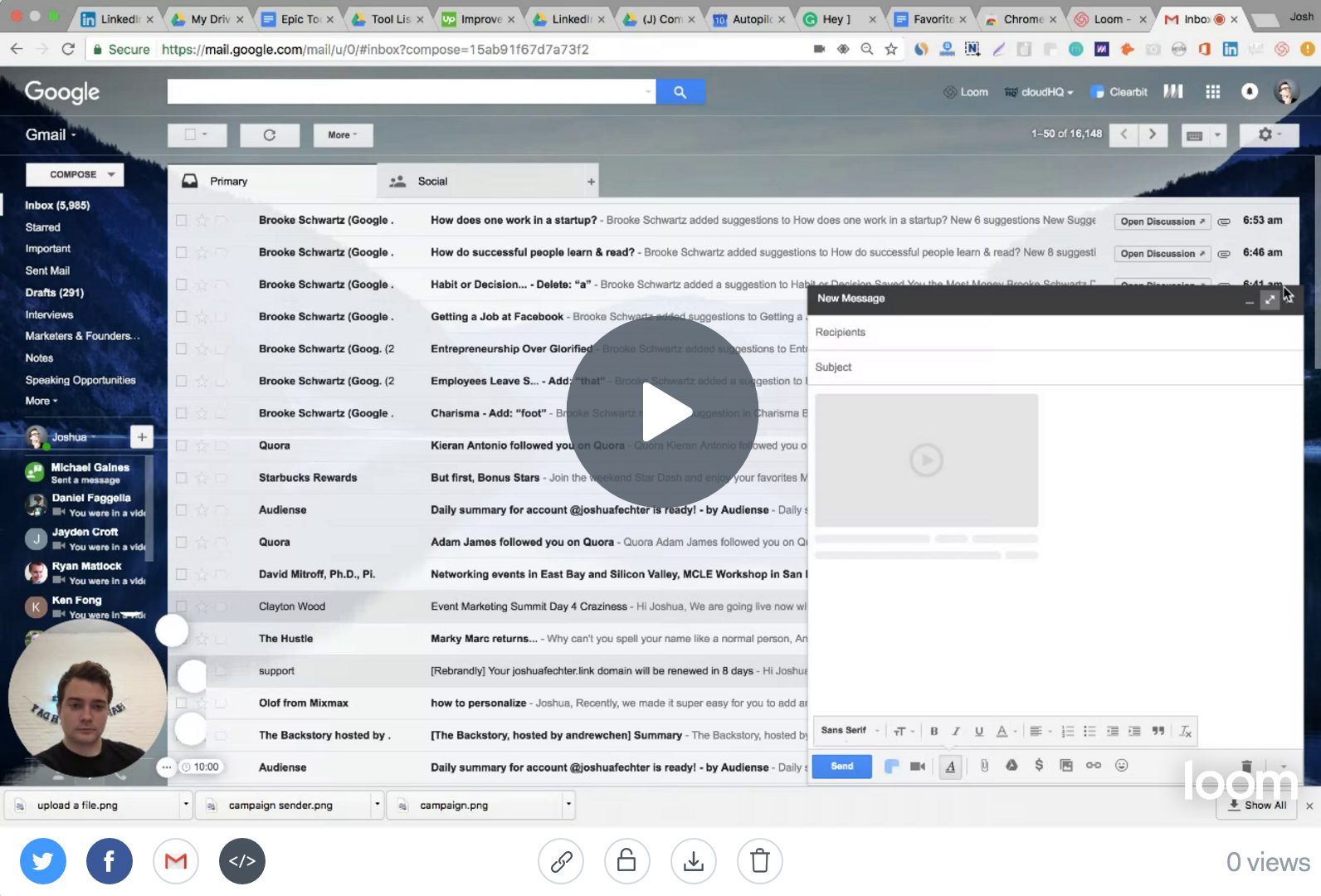This screenshot has height=896, width=1321.
Task: Open Discussion for first email
Action: tap(1162, 222)
